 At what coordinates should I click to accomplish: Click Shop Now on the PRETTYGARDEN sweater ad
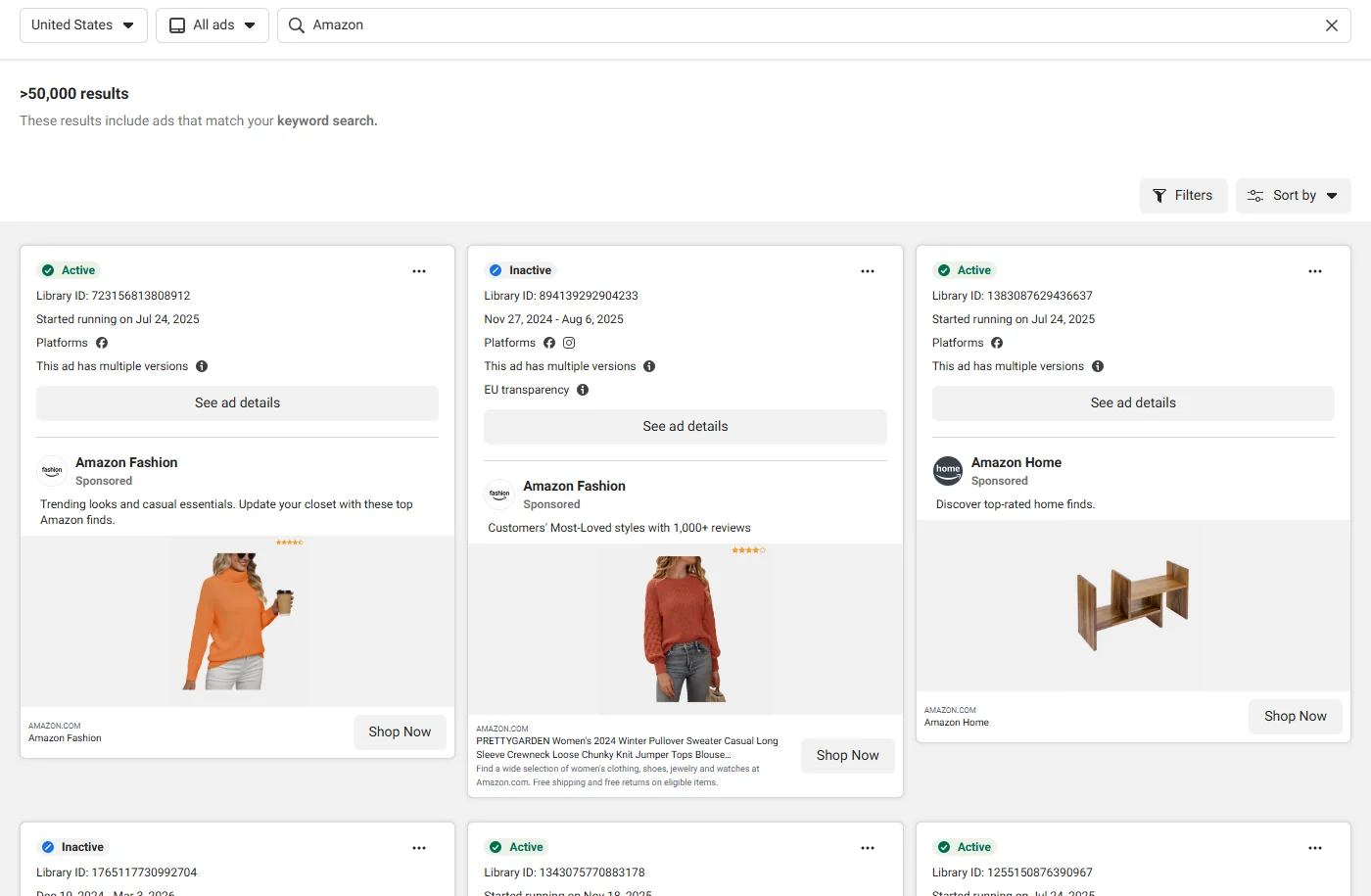pyautogui.click(x=848, y=756)
